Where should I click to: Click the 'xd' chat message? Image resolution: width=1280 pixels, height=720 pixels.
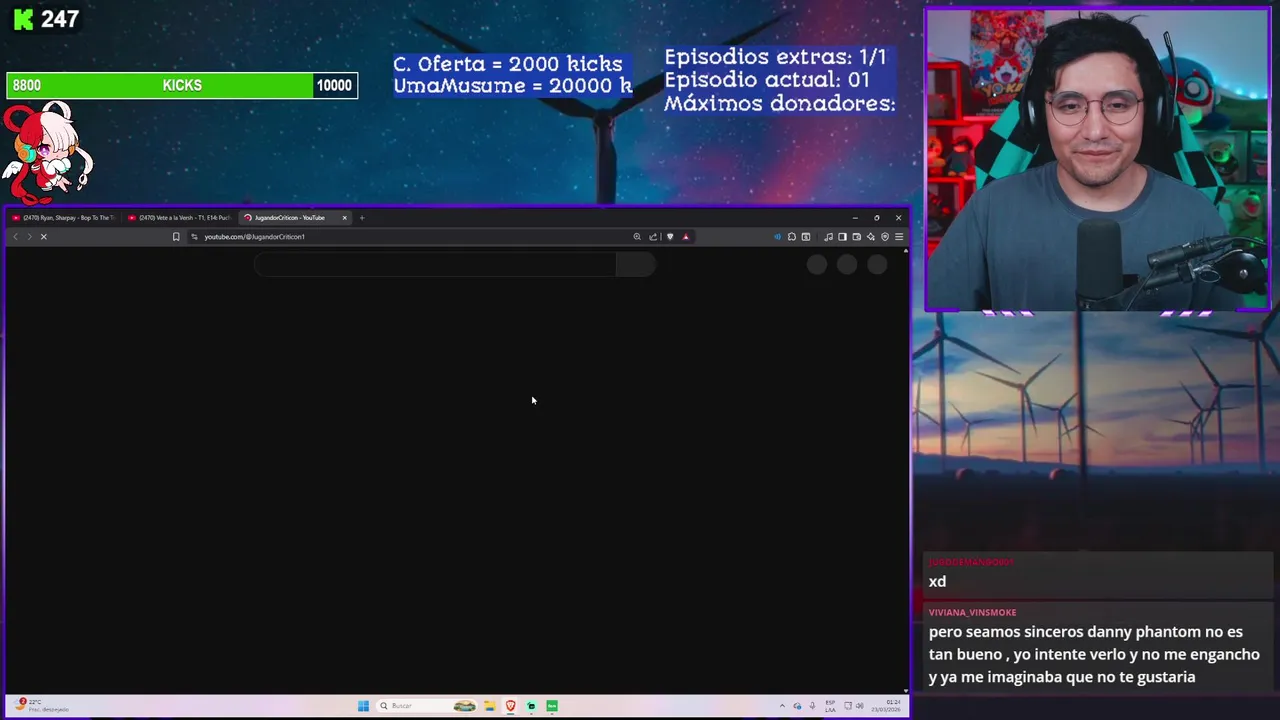(937, 582)
